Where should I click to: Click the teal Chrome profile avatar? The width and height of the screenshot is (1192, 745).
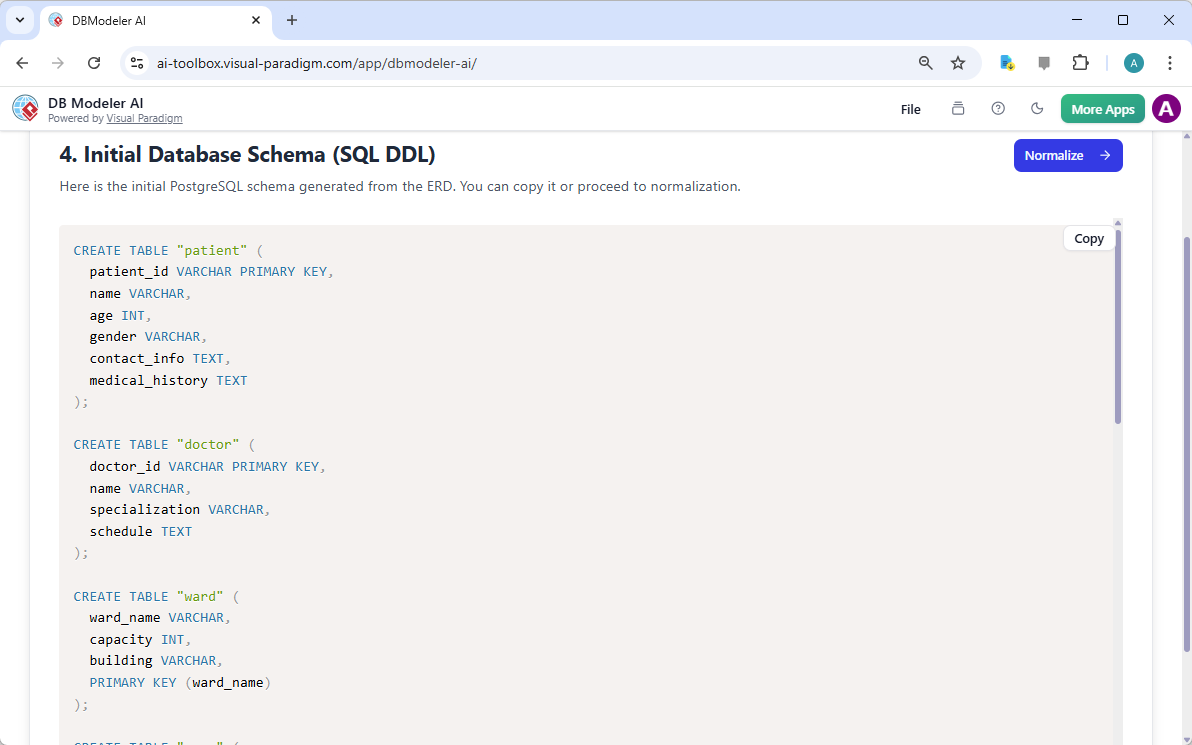point(1133,62)
